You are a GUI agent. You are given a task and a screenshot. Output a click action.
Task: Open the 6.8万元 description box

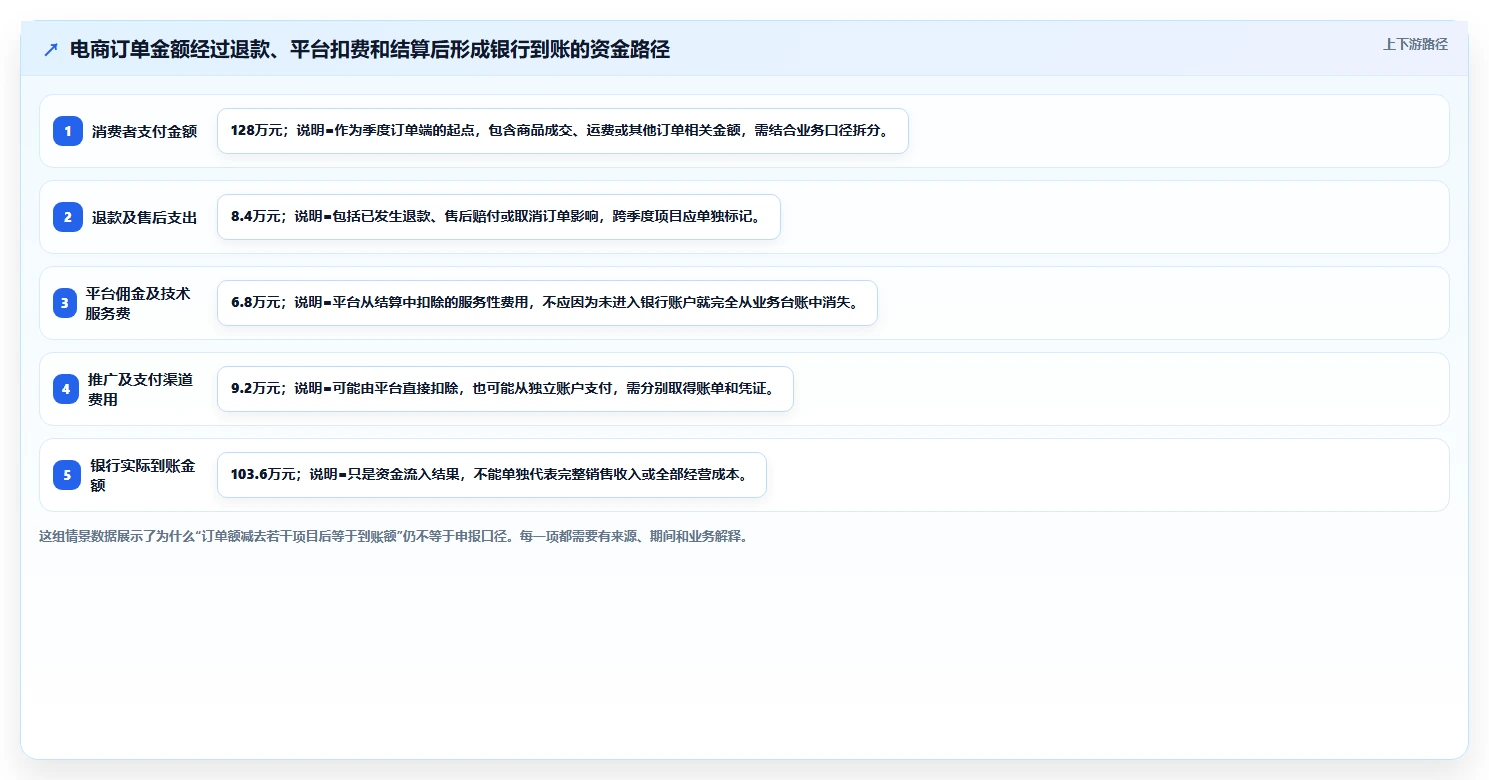tap(547, 303)
